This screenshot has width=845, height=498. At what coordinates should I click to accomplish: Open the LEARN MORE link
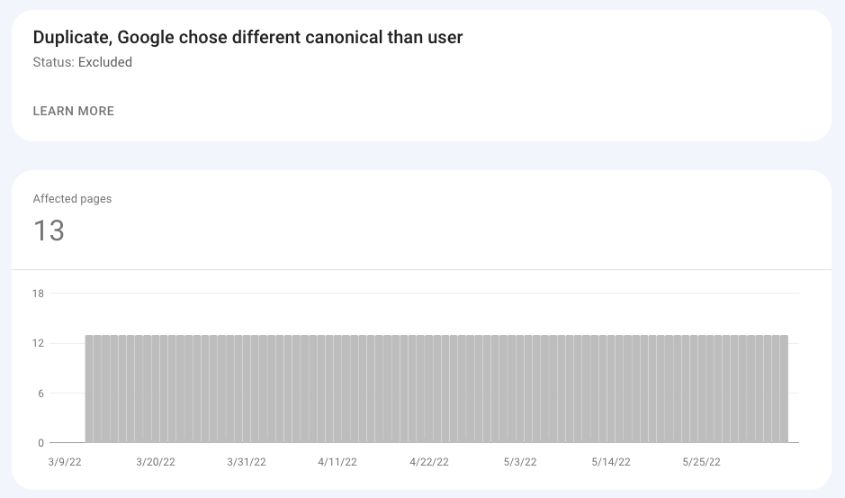(73, 111)
